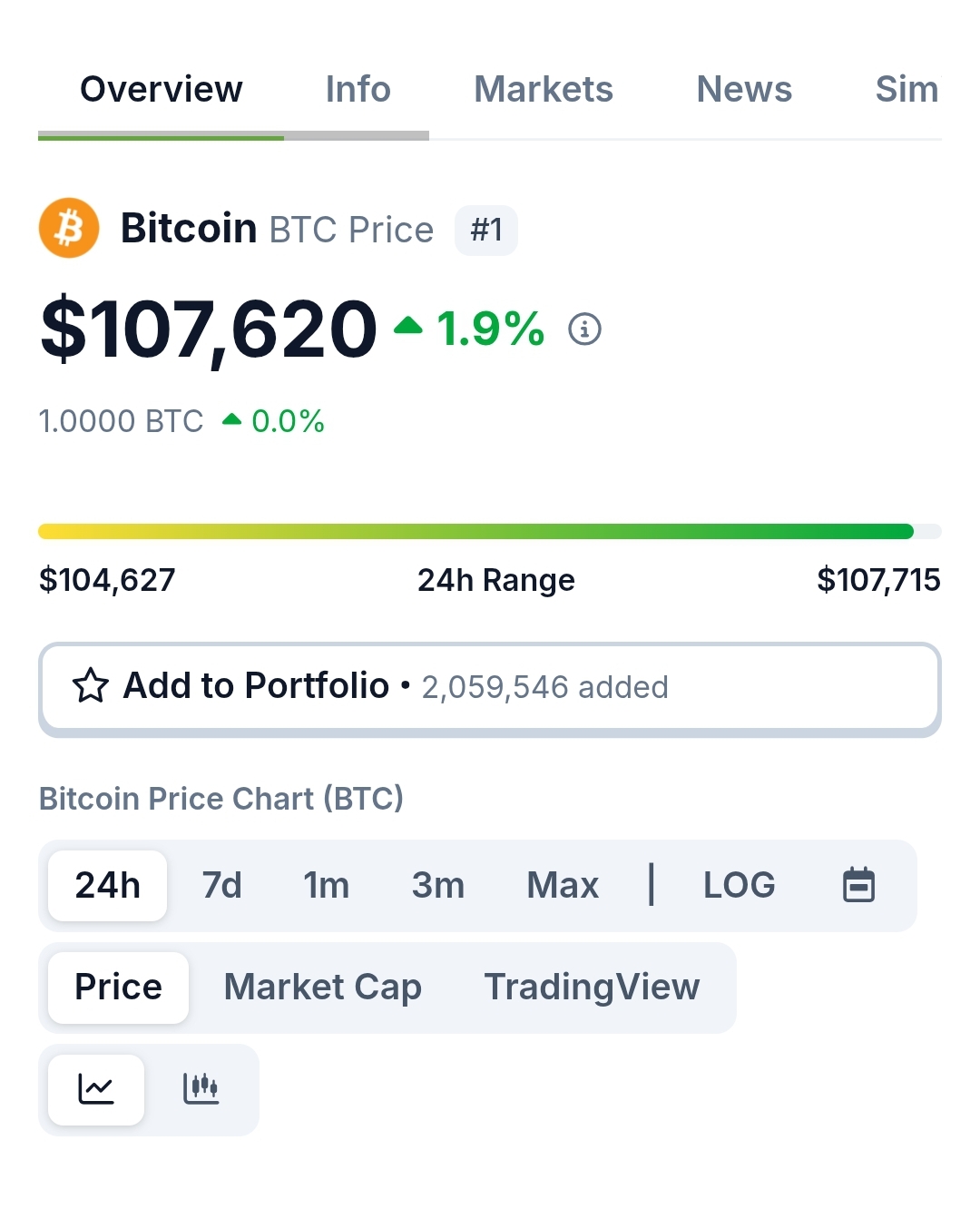Show the Market Cap chart

[x=323, y=987]
